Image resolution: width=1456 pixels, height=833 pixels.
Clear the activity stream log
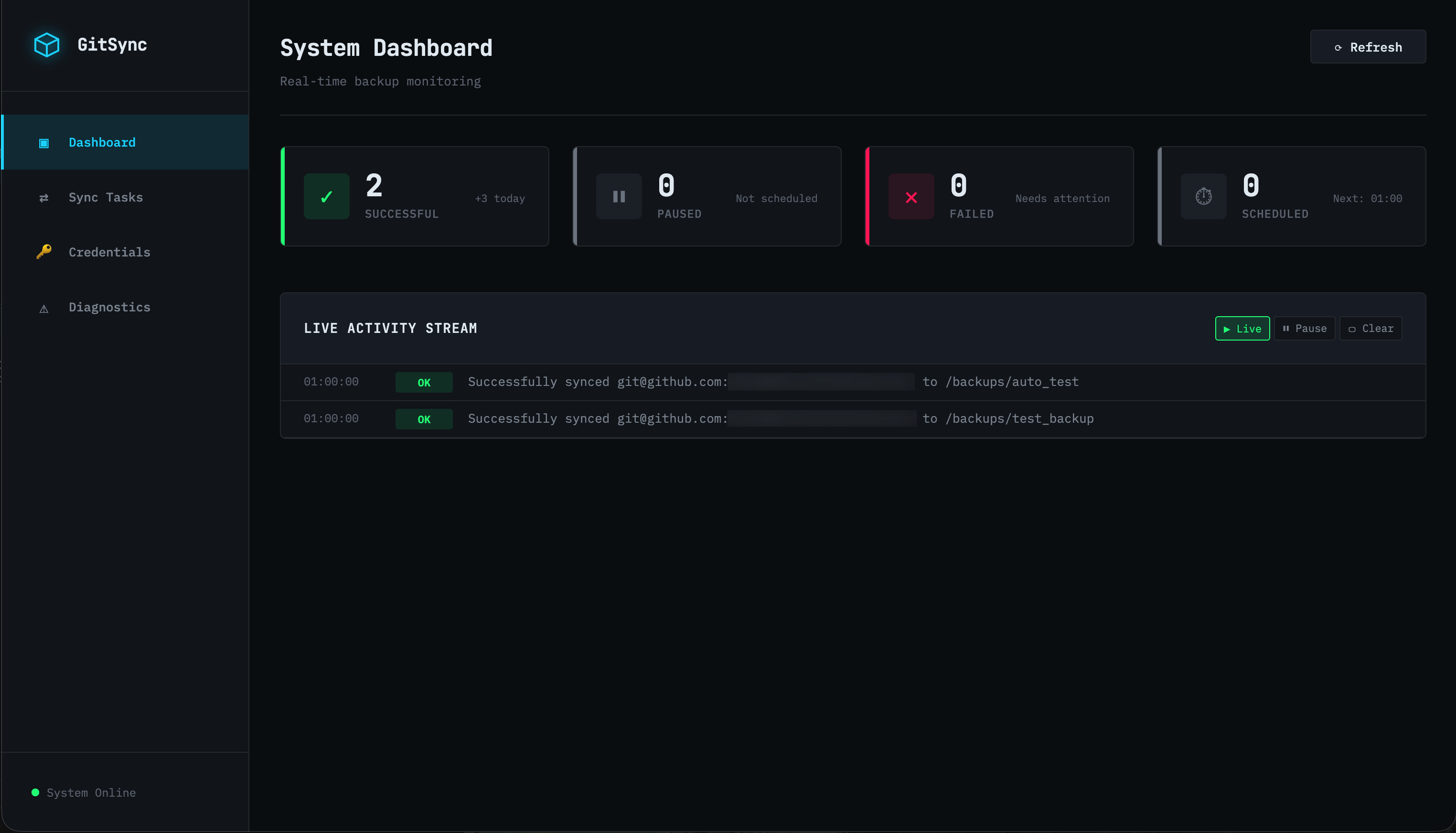(x=1371, y=329)
